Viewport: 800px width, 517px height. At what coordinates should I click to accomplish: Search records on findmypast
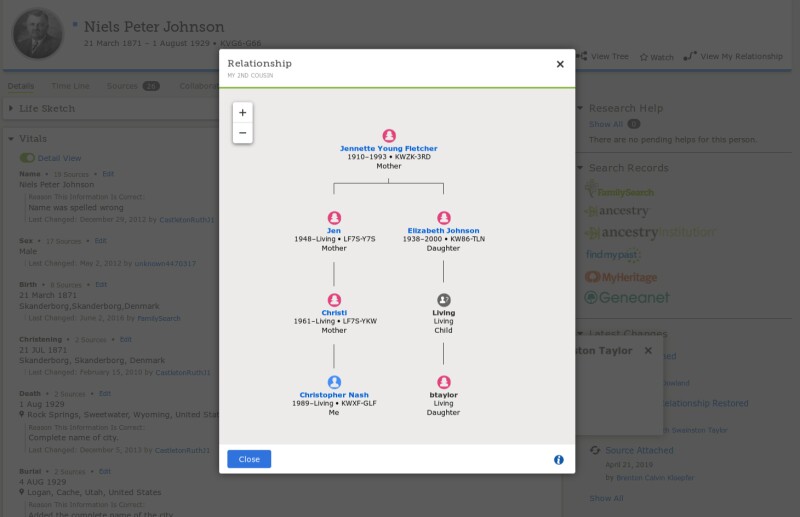pos(613,255)
